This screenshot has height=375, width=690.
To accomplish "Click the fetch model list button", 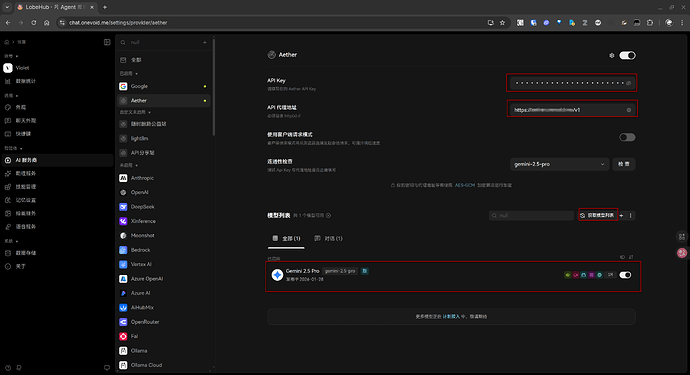I will (x=598, y=215).
